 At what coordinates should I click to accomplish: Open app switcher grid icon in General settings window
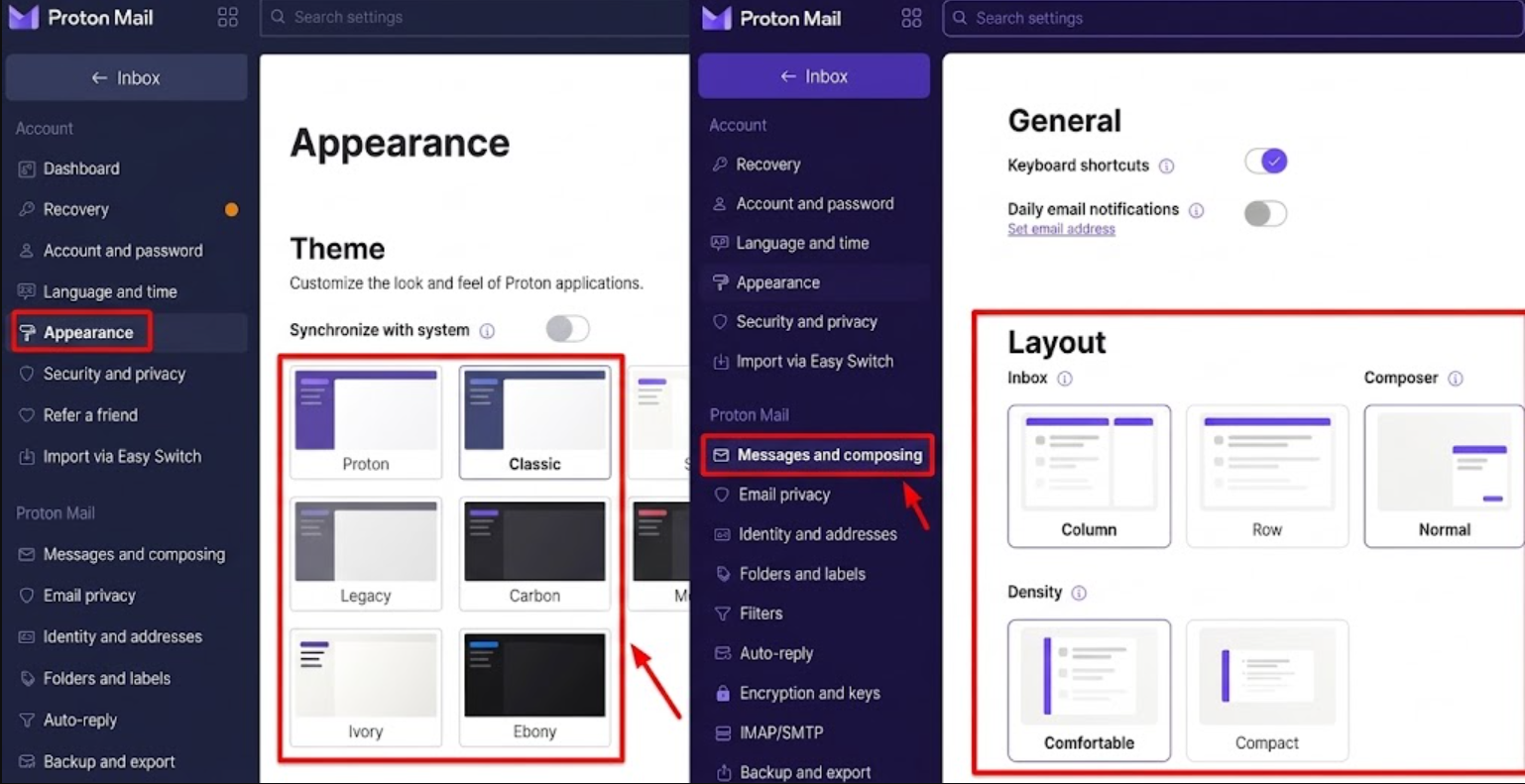[911, 18]
